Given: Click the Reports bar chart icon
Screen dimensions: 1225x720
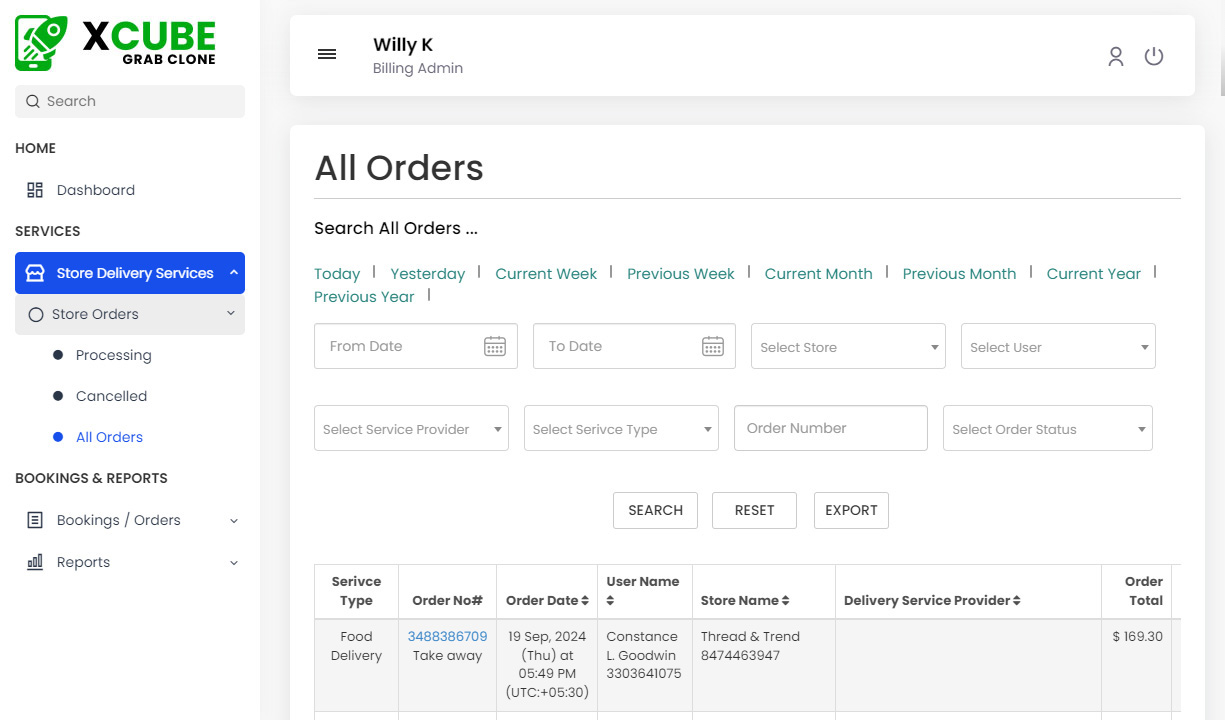Looking at the screenshot, I should pyautogui.click(x=35, y=562).
